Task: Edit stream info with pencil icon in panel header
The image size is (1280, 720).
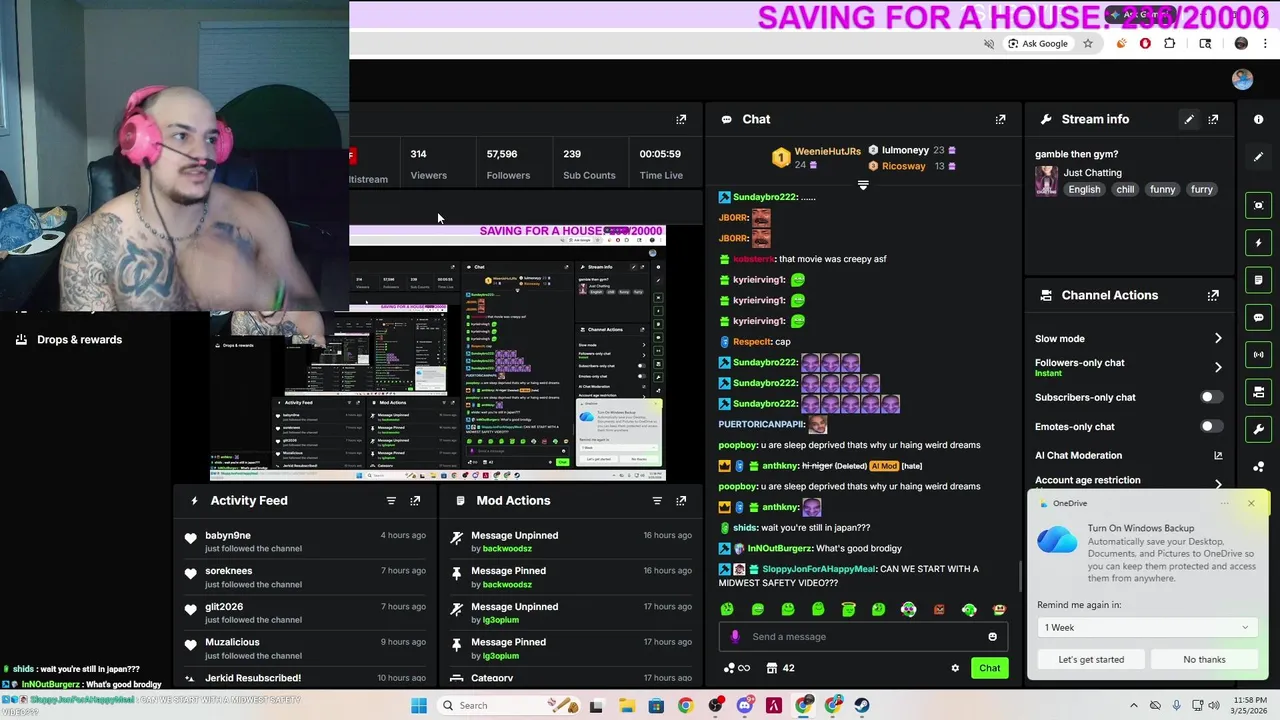Action: click(x=1189, y=119)
